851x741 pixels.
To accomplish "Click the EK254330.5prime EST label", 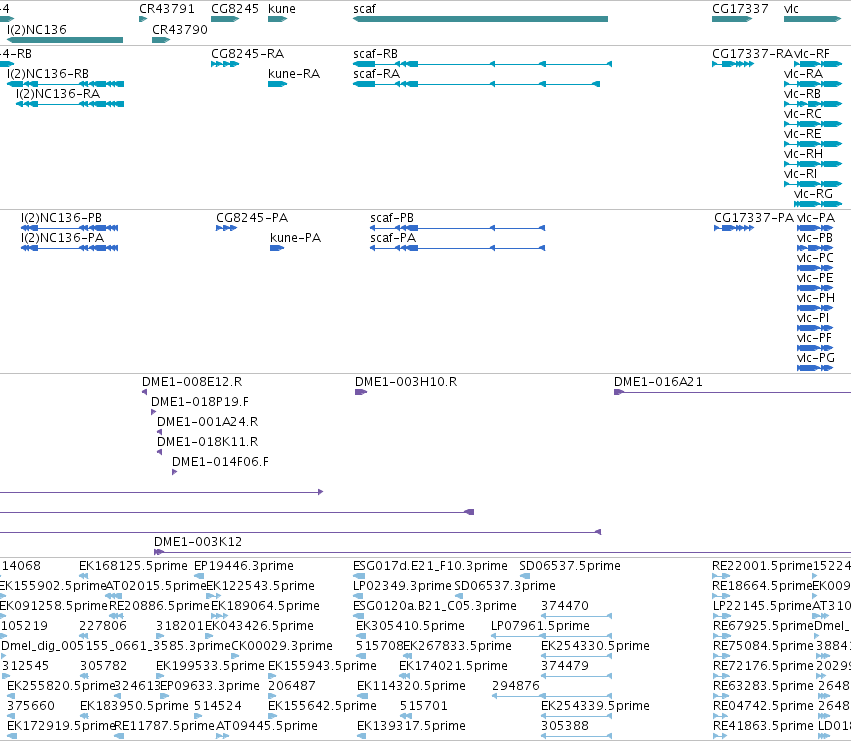I will (595, 647).
